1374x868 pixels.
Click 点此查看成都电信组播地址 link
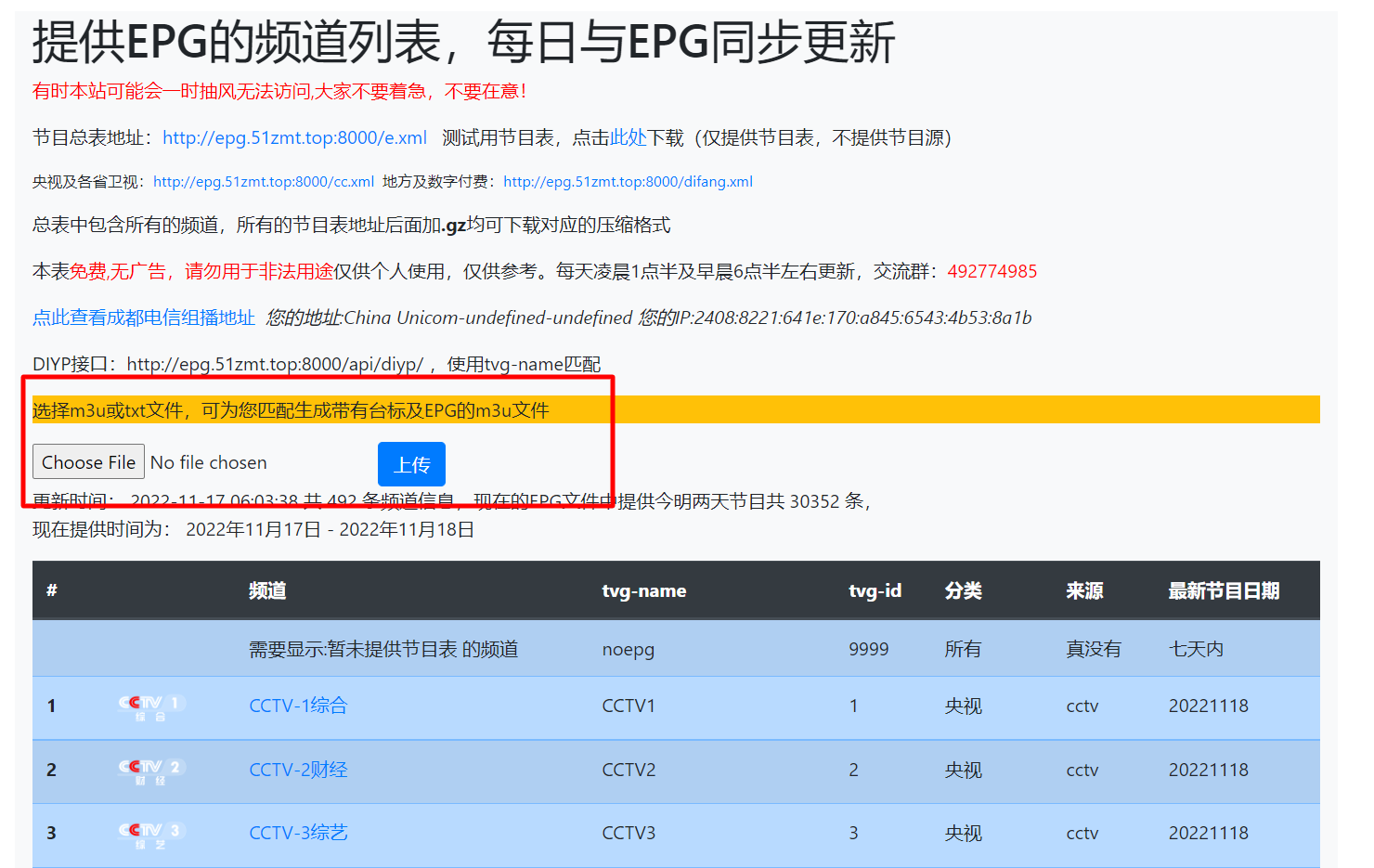pos(144,318)
